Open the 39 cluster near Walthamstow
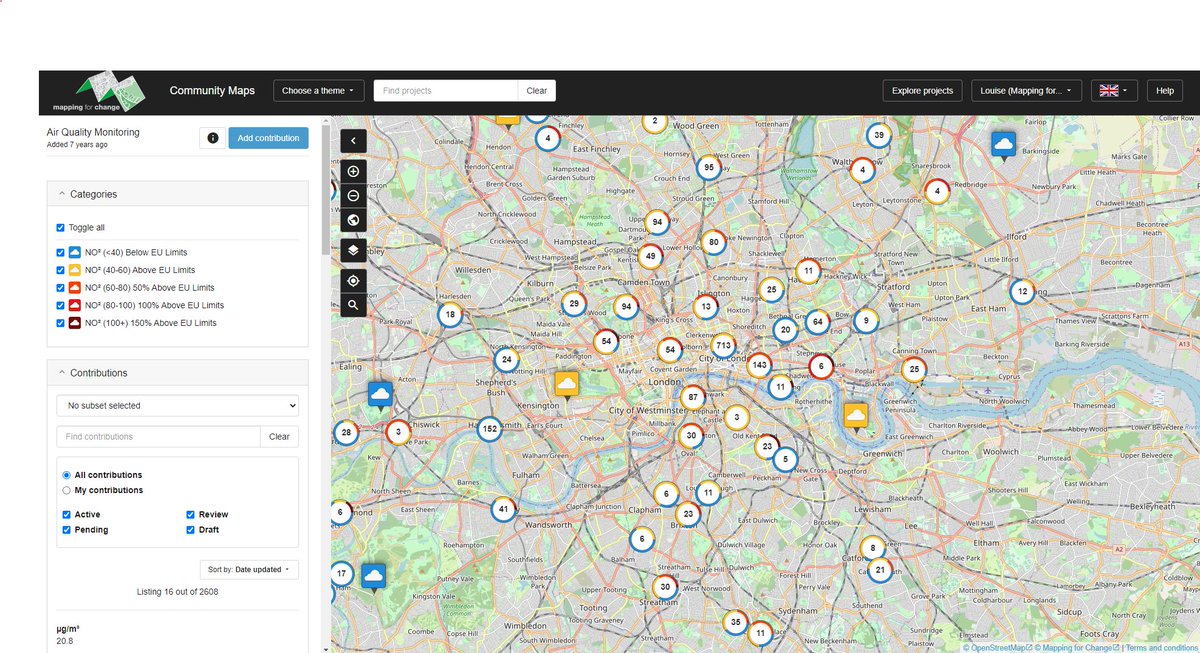The height and width of the screenshot is (653, 1200). pos(877,136)
